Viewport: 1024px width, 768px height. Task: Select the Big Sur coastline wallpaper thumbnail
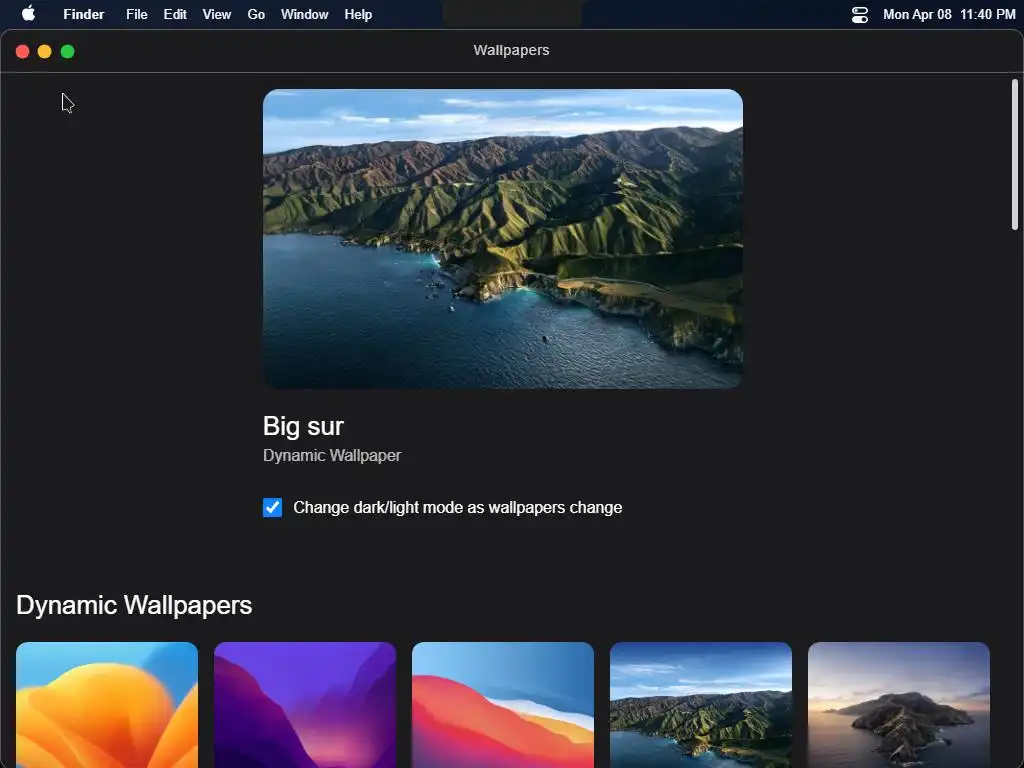701,705
